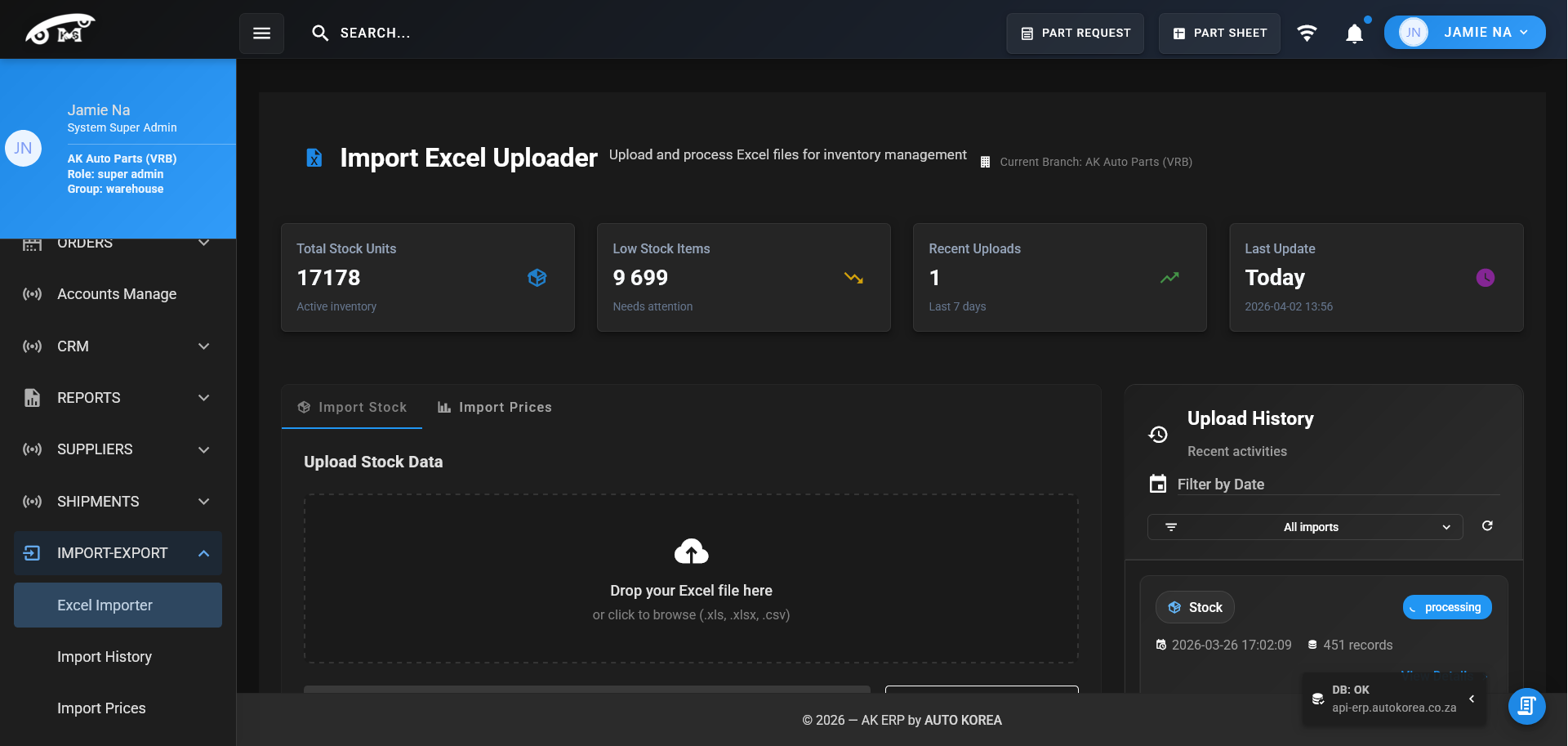Open the Jamie Na user dropdown
Image resolution: width=1568 pixels, height=746 pixels.
point(1464,33)
